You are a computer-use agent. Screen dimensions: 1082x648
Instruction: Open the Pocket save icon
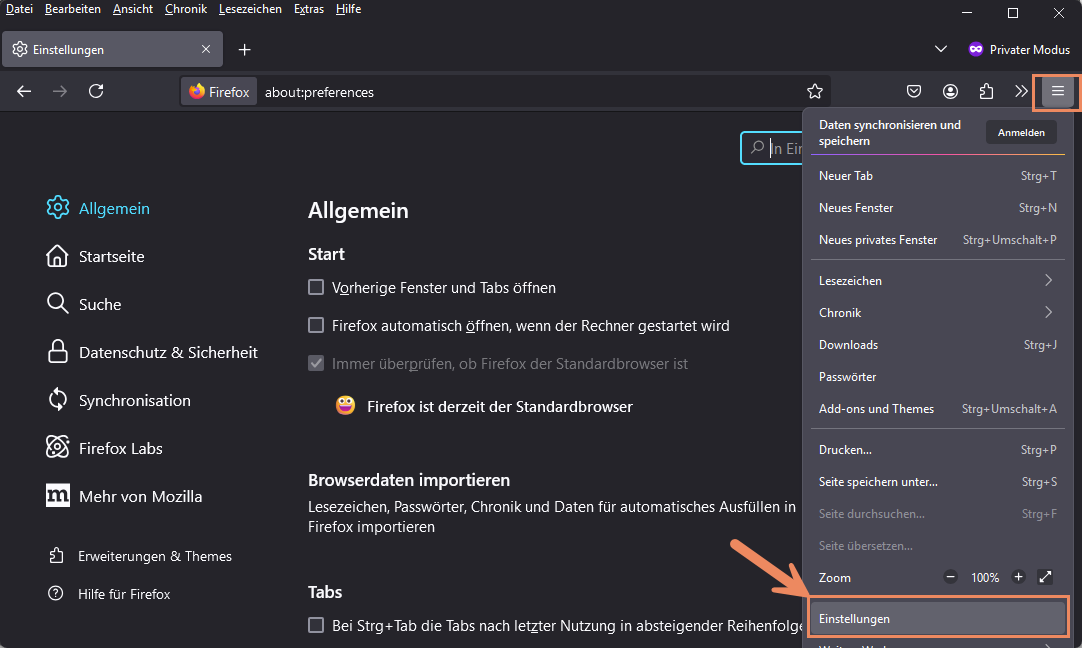pyautogui.click(x=914, y=91)
